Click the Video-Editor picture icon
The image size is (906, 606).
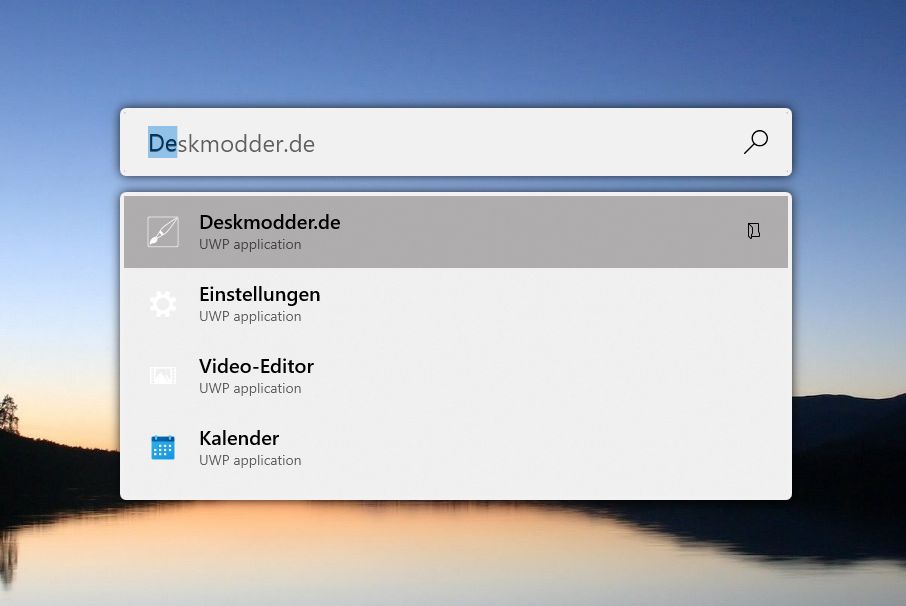[x=163, y=376]
